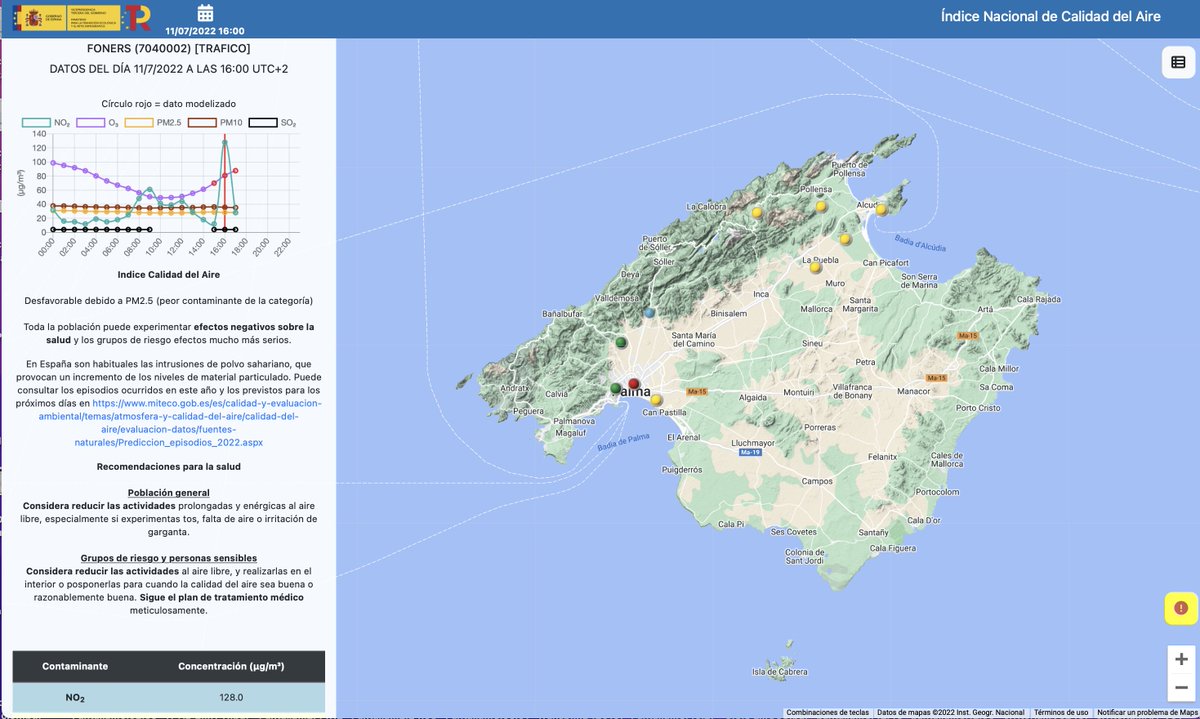Click the 128.0 concentration value
Viewport: 1200px width, 719px height.
[232, 698]
